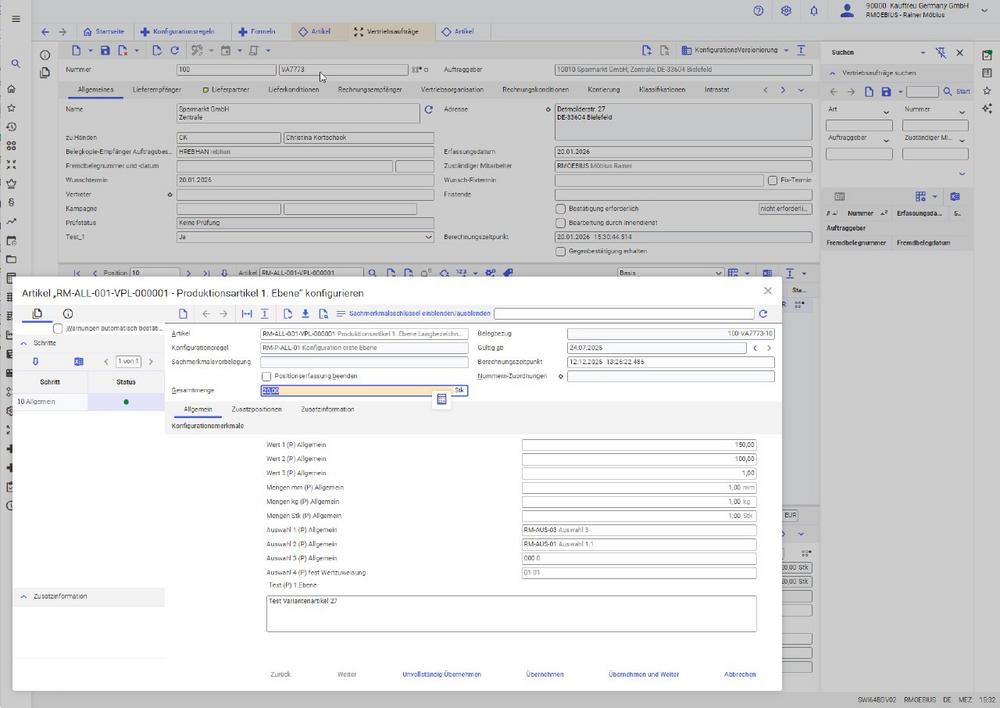
Task: Collapse the Zusatzinformation section
Action: point(24,596)
